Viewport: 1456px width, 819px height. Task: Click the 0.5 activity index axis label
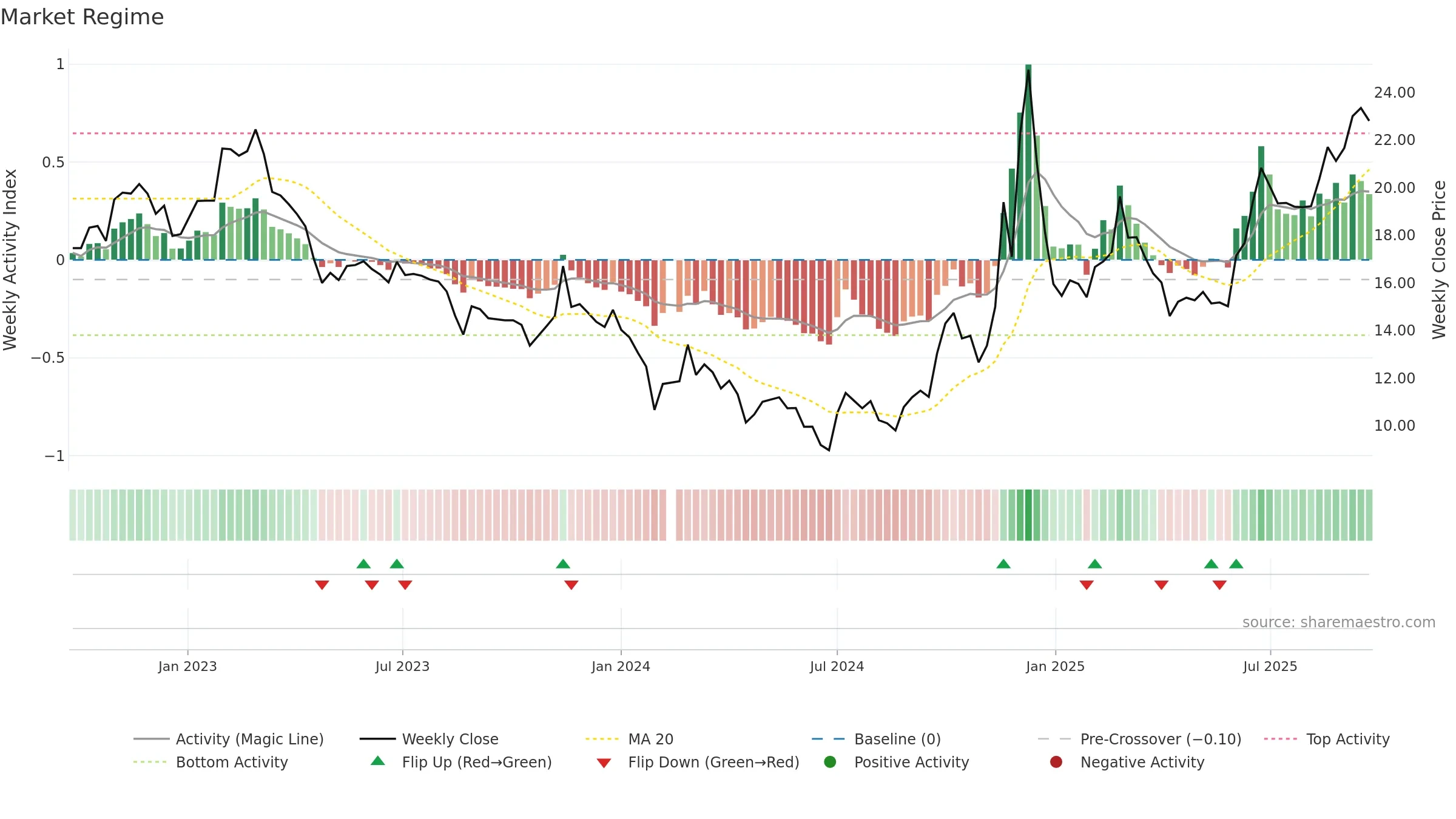[53, 162]
